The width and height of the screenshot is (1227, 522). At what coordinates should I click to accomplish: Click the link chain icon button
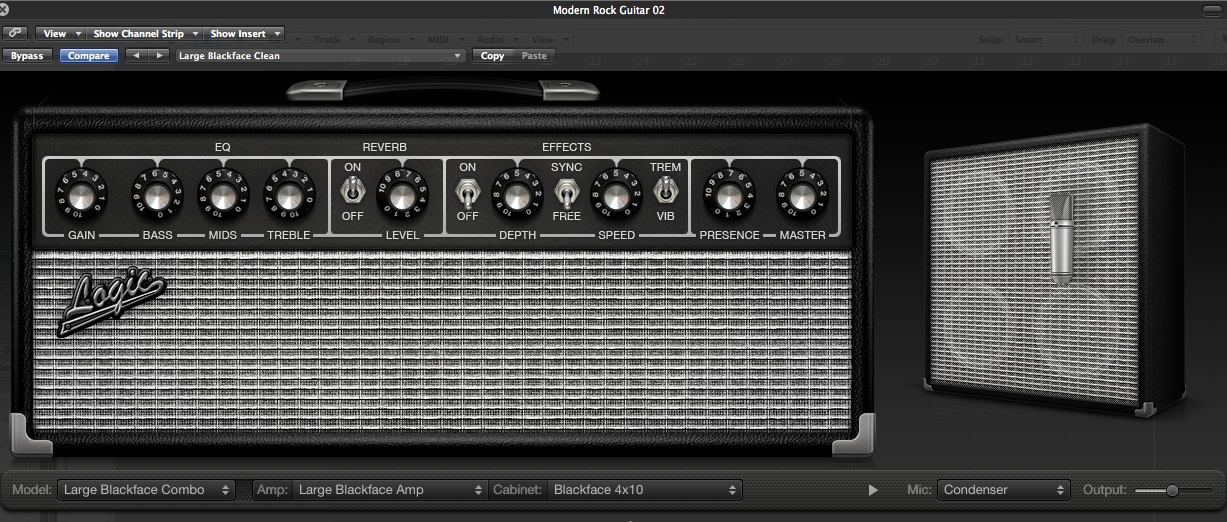pyautogui.click(x=16, y=34)
